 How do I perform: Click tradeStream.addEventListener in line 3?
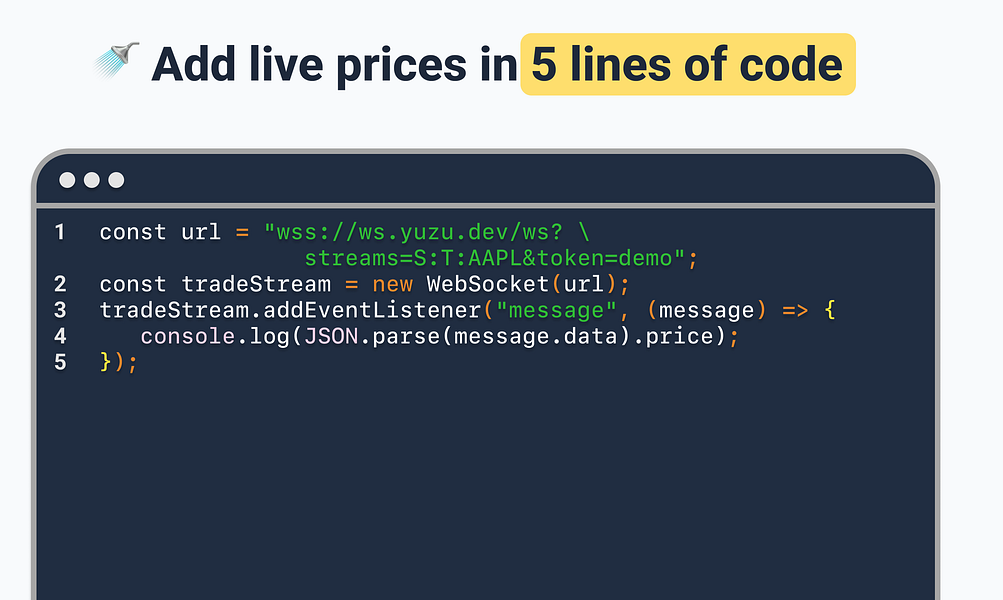pyautogui.click(x=290, y=310)
